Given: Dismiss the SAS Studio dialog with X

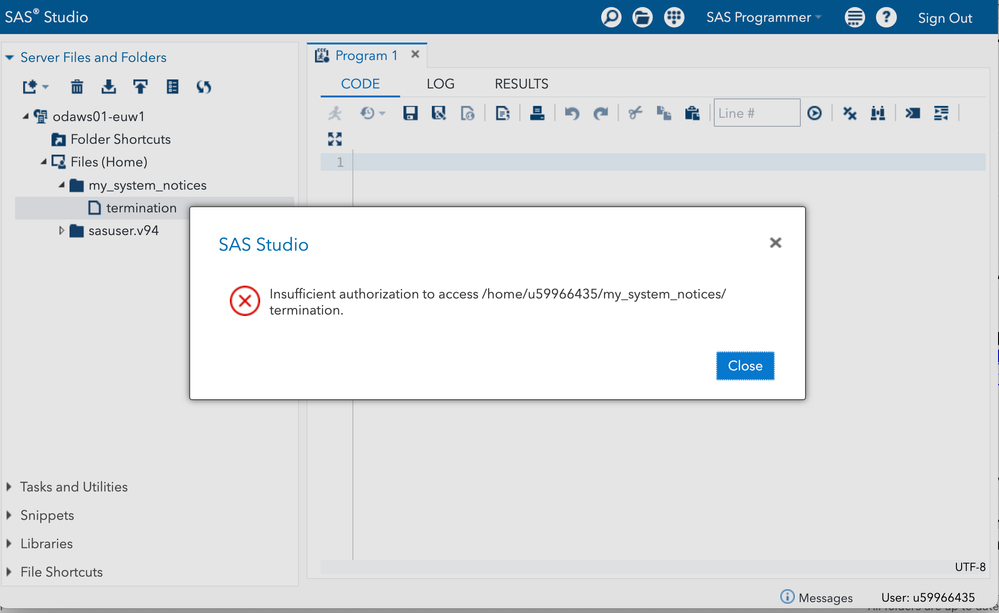Looking at the screenshot, I should (x=775, y=243).
